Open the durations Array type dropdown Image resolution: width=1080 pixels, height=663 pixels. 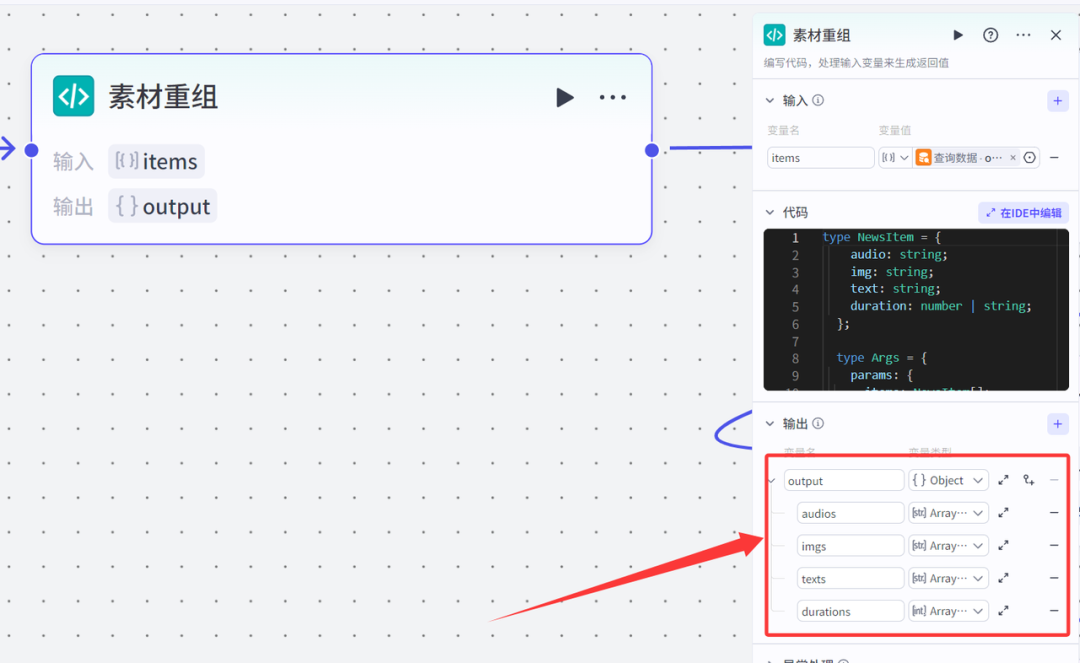click(x=948, y=611)
